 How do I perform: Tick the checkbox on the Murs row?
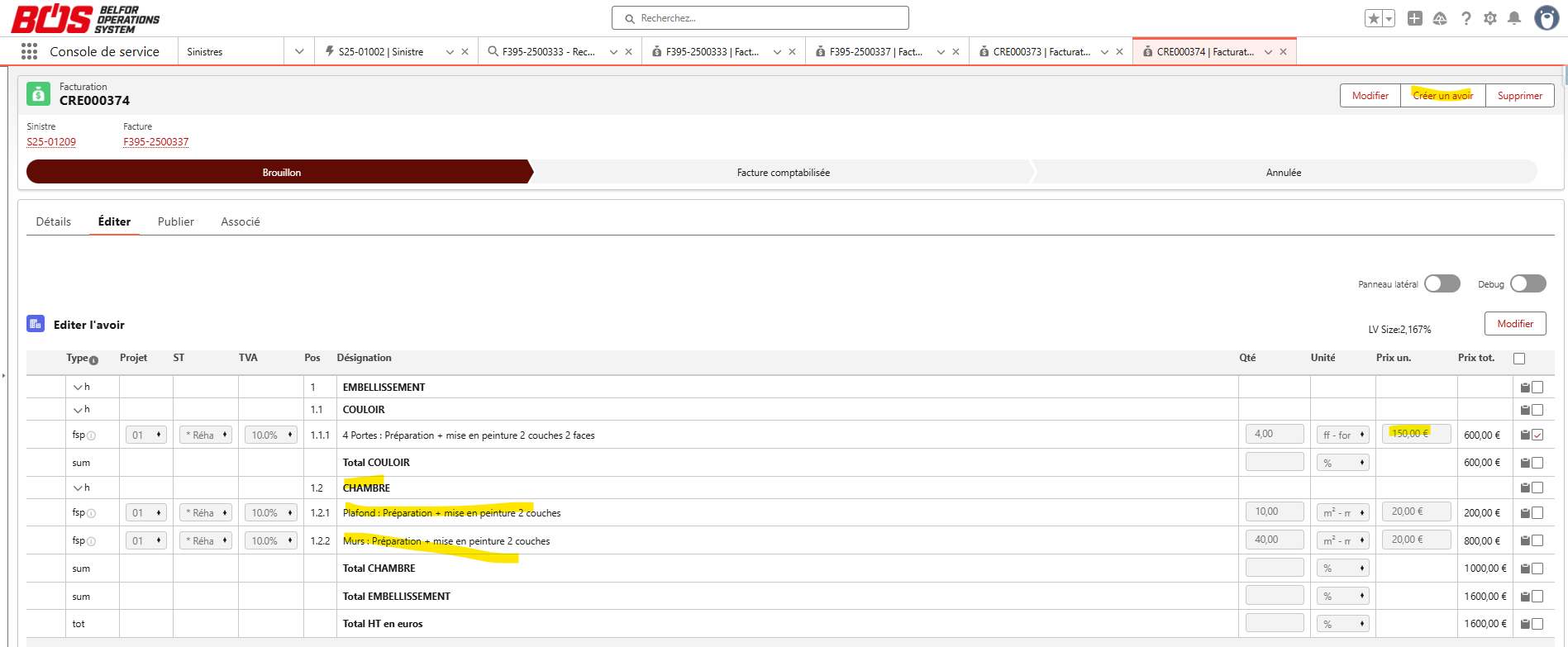(1537, 540)
